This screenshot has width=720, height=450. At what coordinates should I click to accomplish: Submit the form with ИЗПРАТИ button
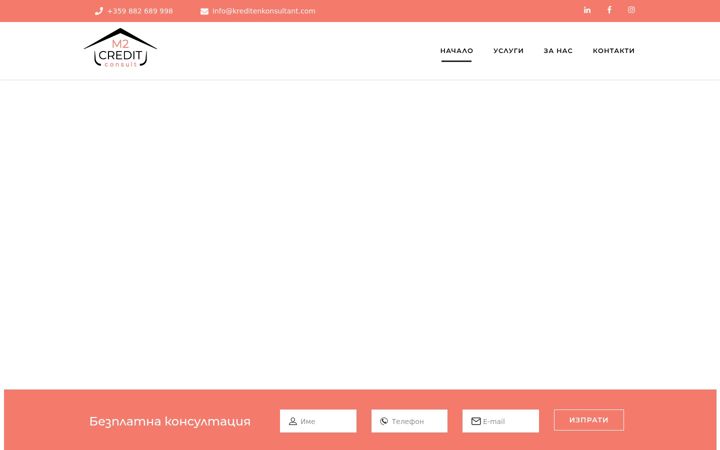pos(589,420)
